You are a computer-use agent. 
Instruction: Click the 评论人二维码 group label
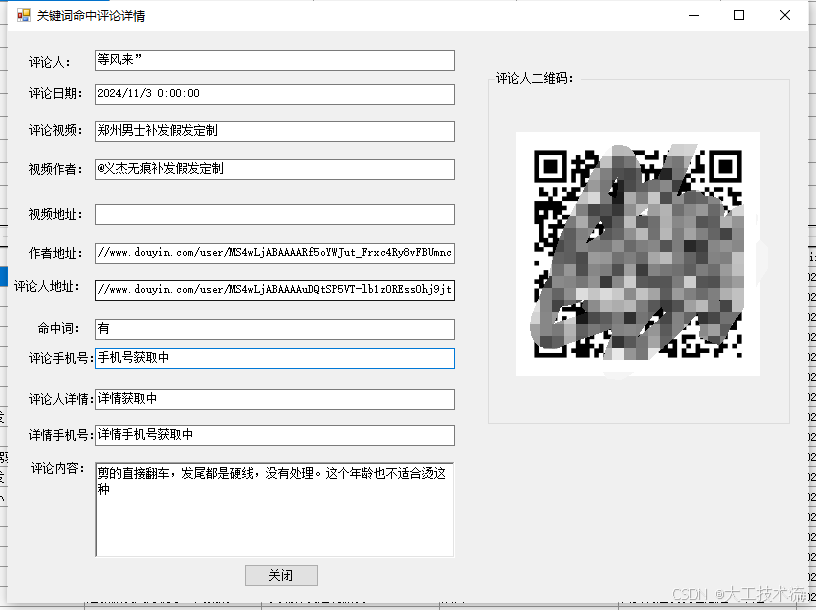[x=534, y=79]
